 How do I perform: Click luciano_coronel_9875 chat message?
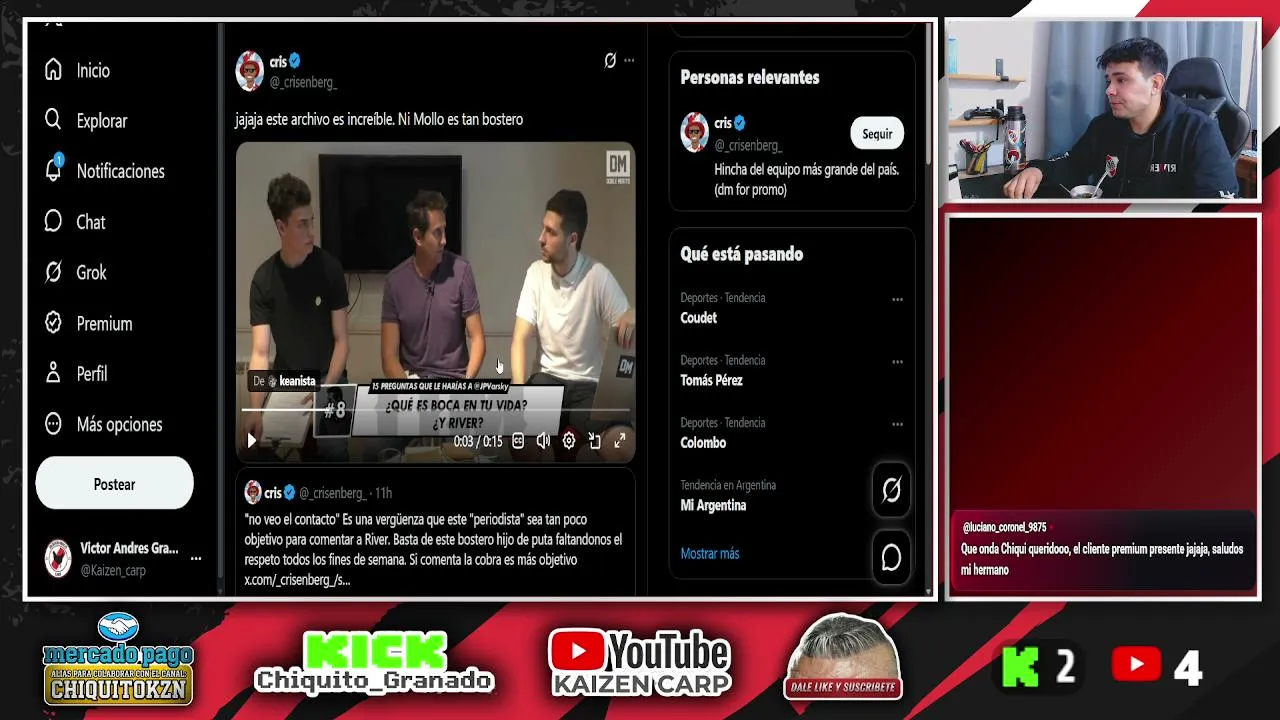[x=1102, y=551]
